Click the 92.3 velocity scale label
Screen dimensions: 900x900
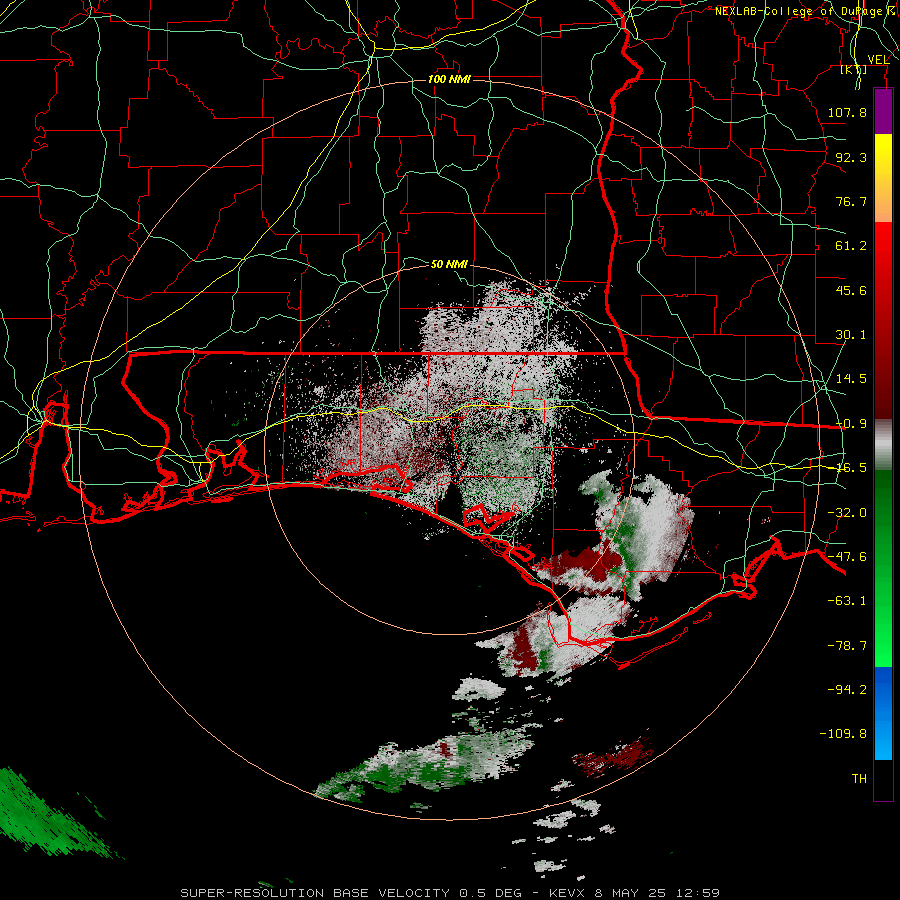[x=851, y=157]
